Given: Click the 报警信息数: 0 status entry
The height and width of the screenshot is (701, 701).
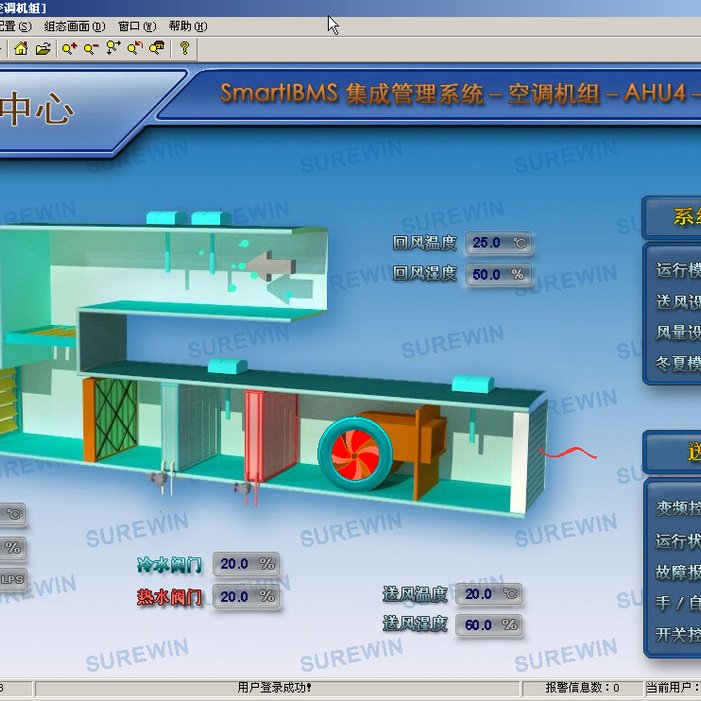Looking at the screenshot, I should coord(583,688).
